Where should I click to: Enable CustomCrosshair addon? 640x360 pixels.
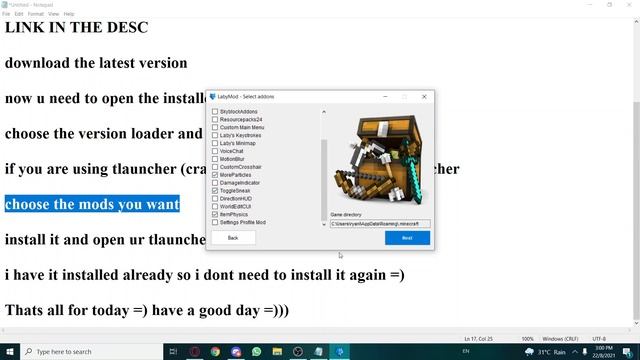pos(215,167)
